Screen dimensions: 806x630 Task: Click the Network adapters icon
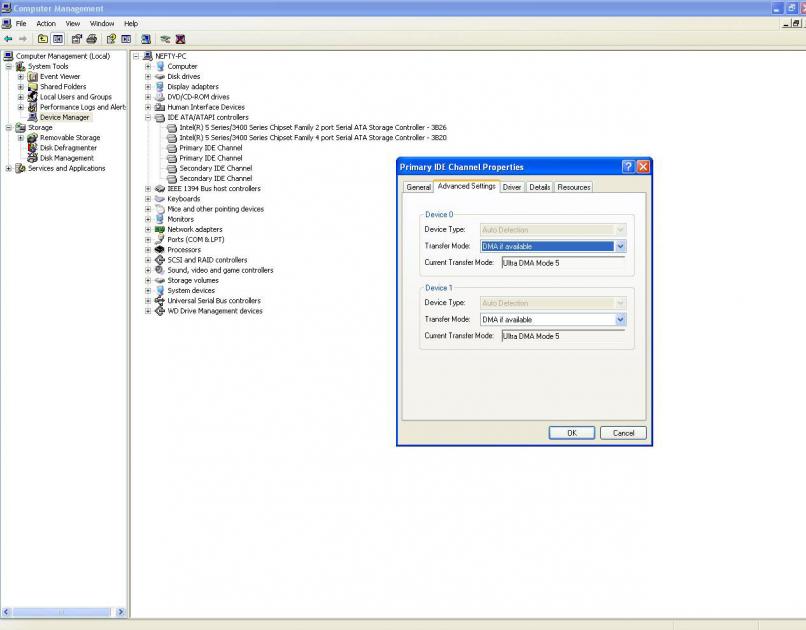tap(160, 229)
